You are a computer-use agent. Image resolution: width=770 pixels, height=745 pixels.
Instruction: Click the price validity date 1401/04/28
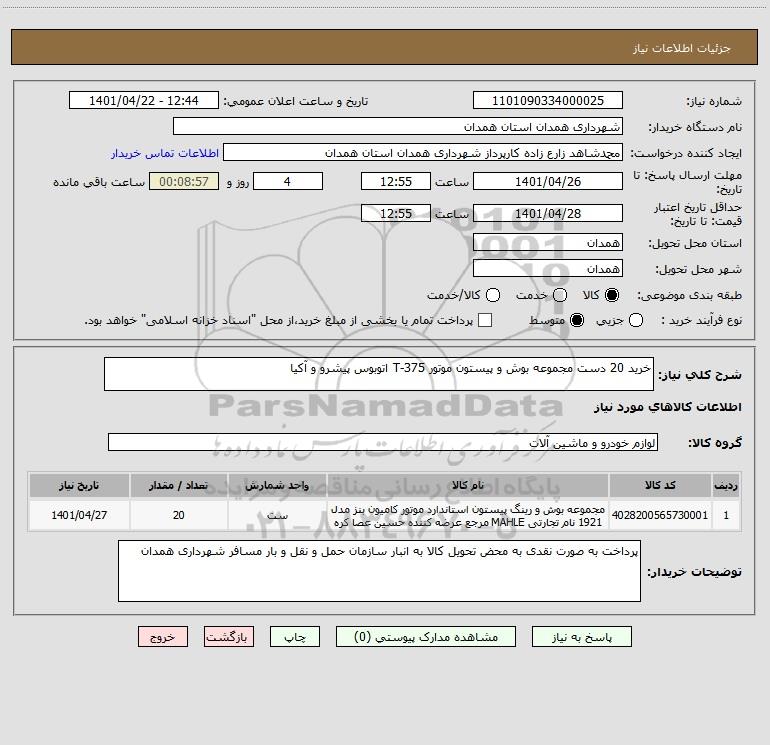(x=548, y=213)
